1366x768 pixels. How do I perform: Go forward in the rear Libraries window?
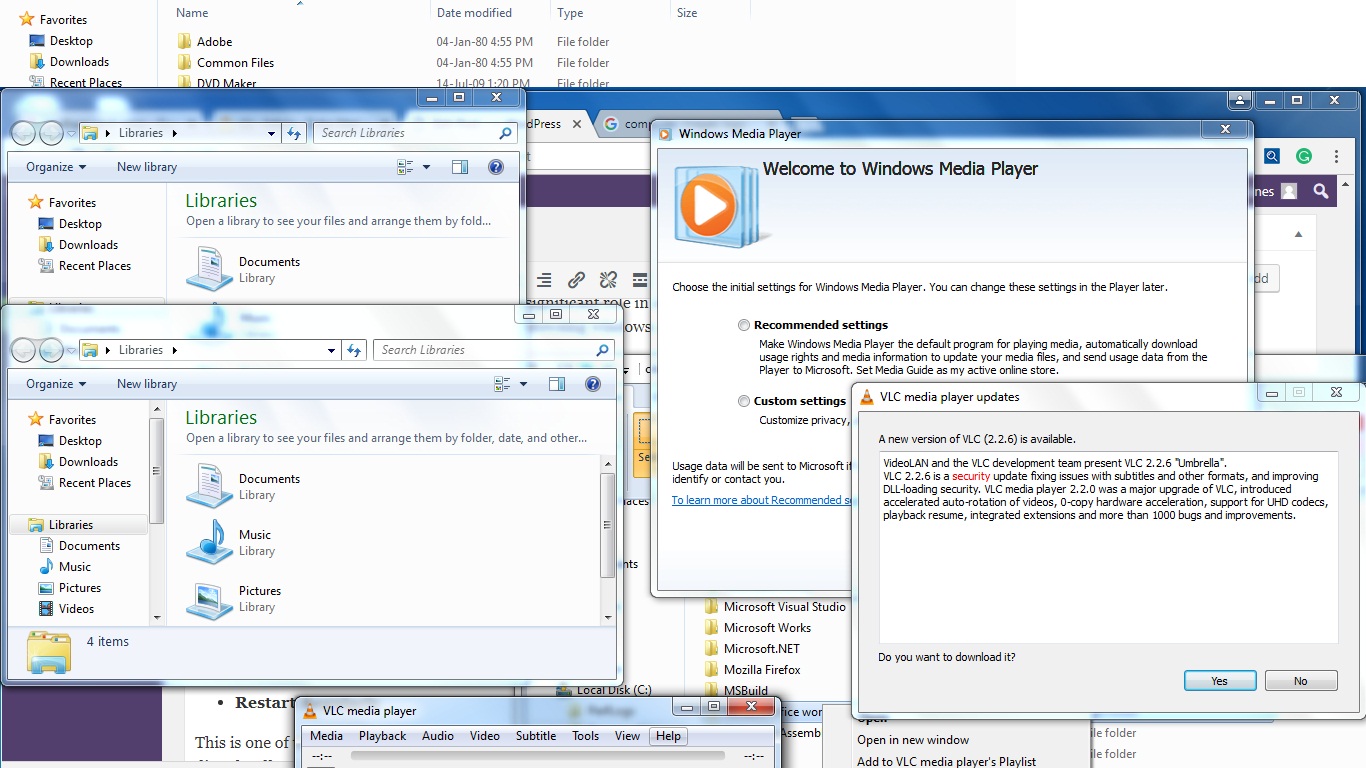51,133
